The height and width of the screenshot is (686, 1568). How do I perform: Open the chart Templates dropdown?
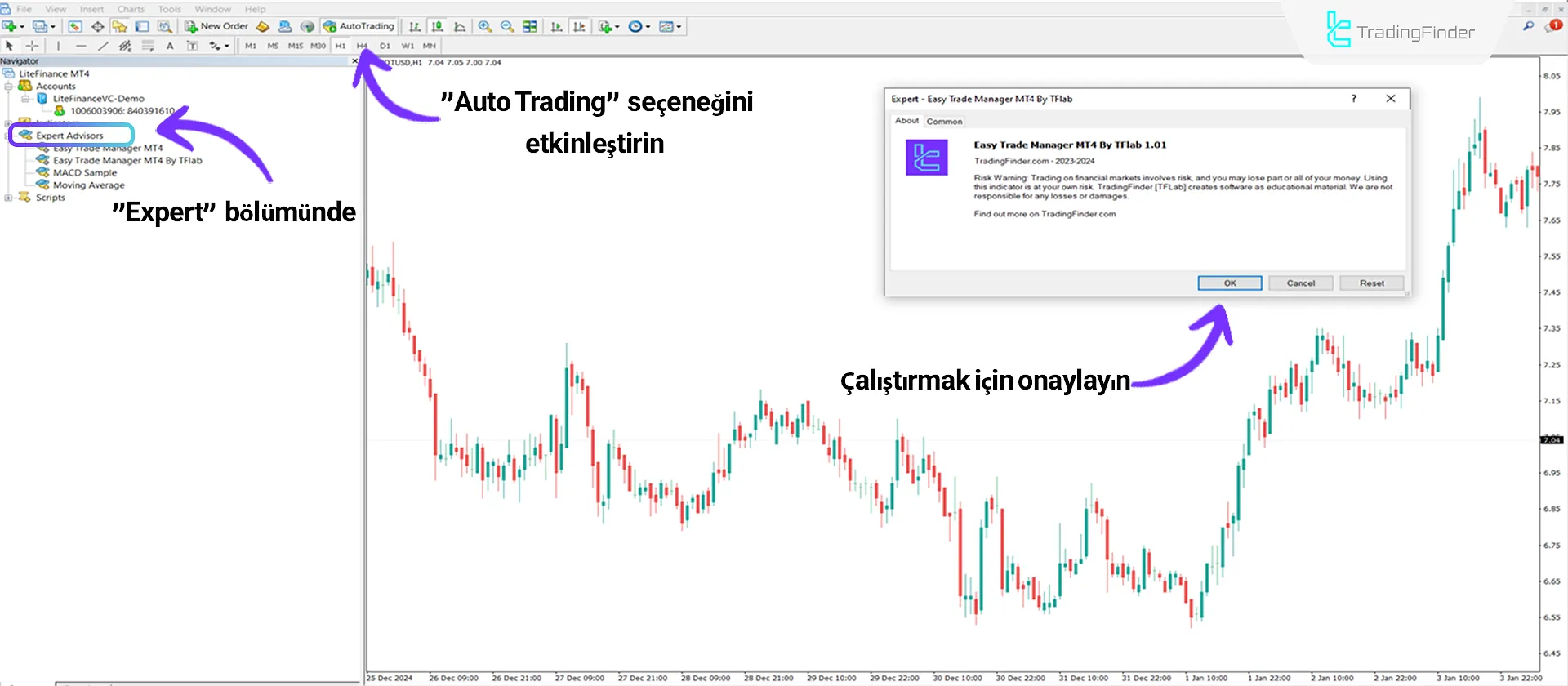pos(670,26)
